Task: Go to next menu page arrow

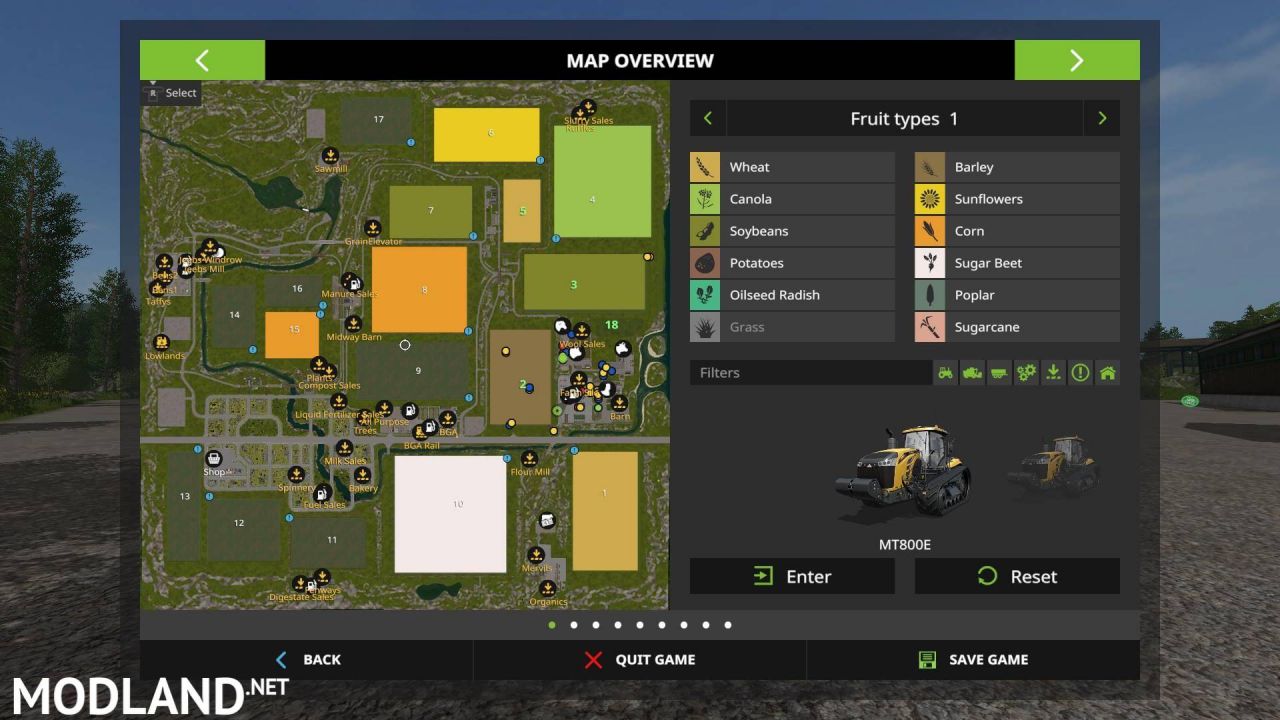Action: (x=1077, y=60)
